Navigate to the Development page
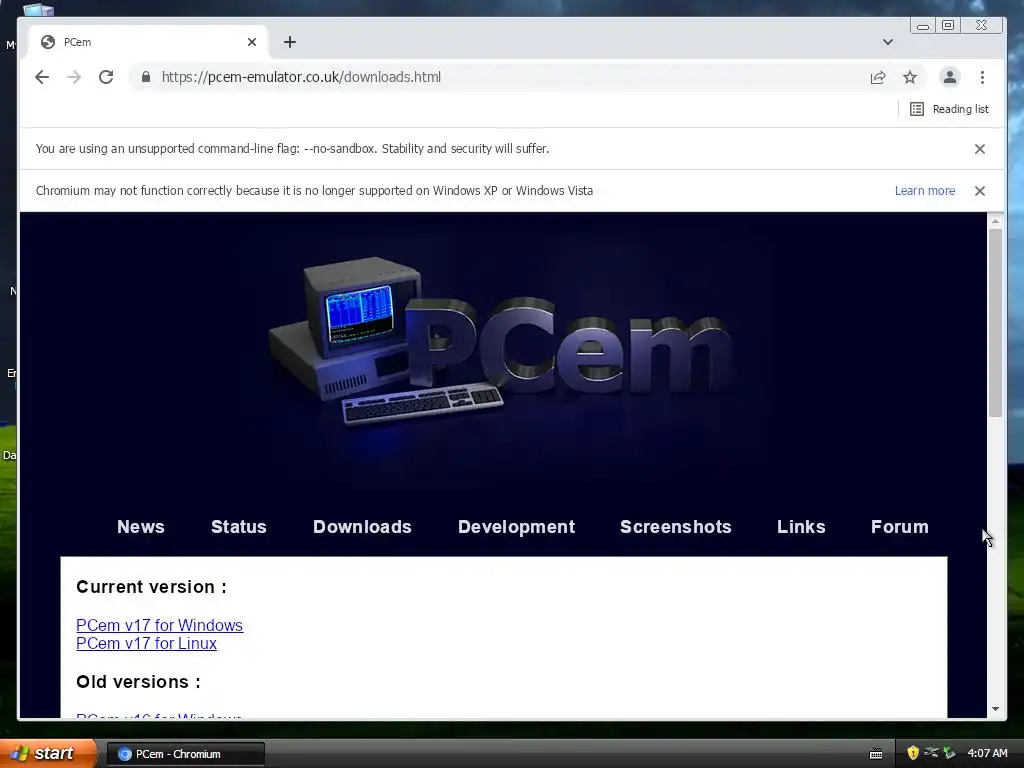1024x768 pixels. pyautogui.click(x=516, y=527)
